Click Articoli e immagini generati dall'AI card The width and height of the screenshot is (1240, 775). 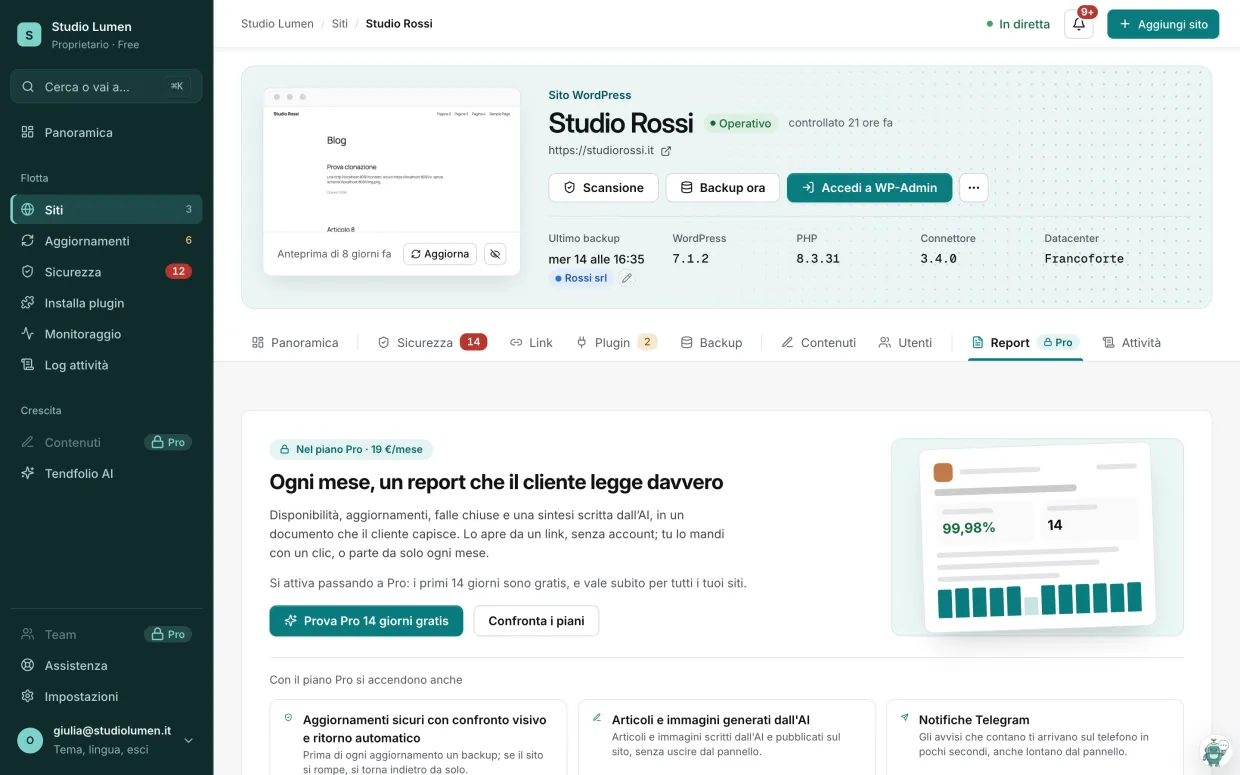tap(727, 738)
